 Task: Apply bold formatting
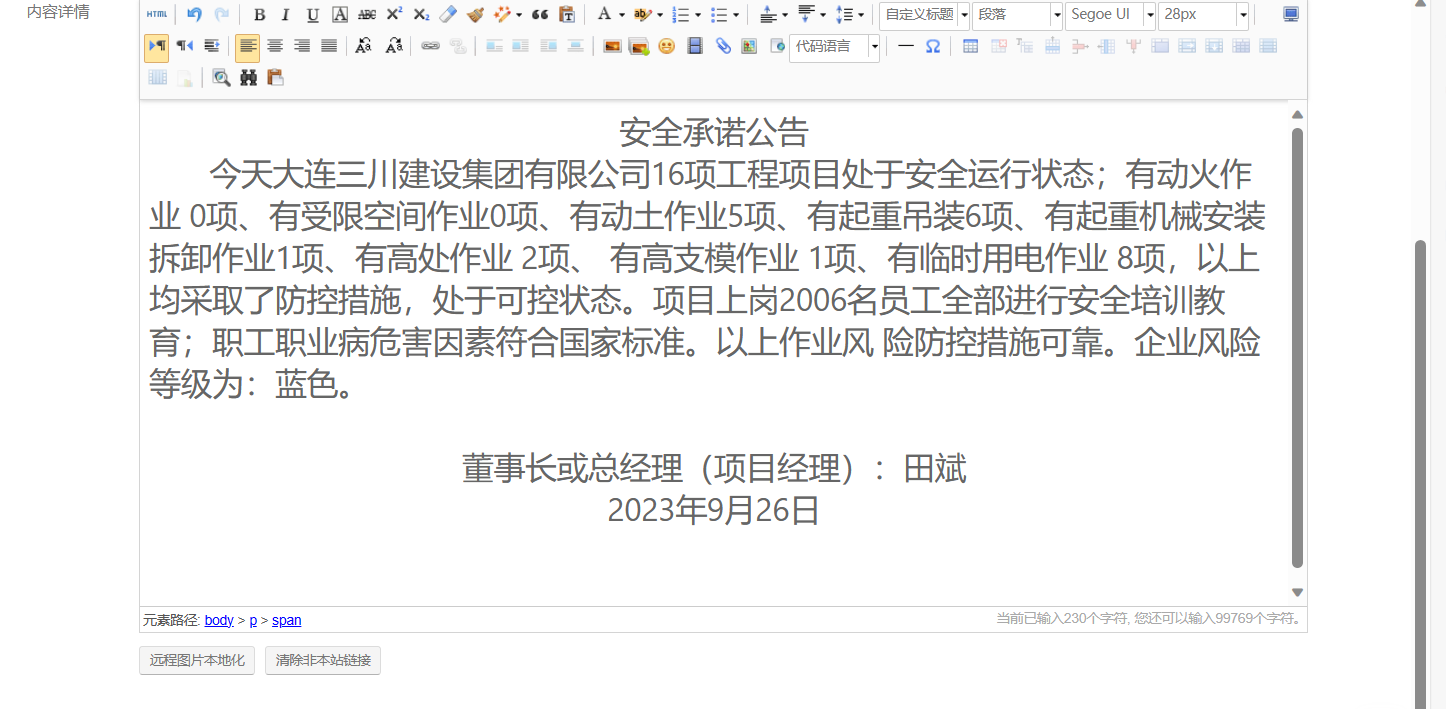[259, 15]
